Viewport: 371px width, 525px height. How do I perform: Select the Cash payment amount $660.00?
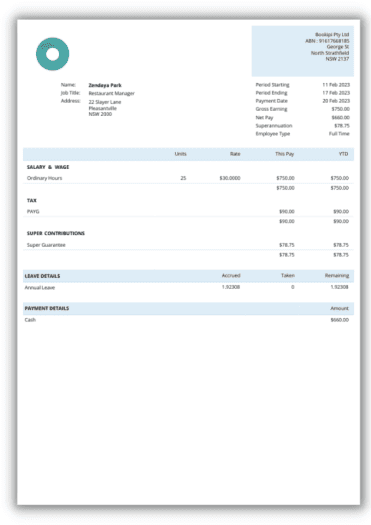(x=340, y=320)
